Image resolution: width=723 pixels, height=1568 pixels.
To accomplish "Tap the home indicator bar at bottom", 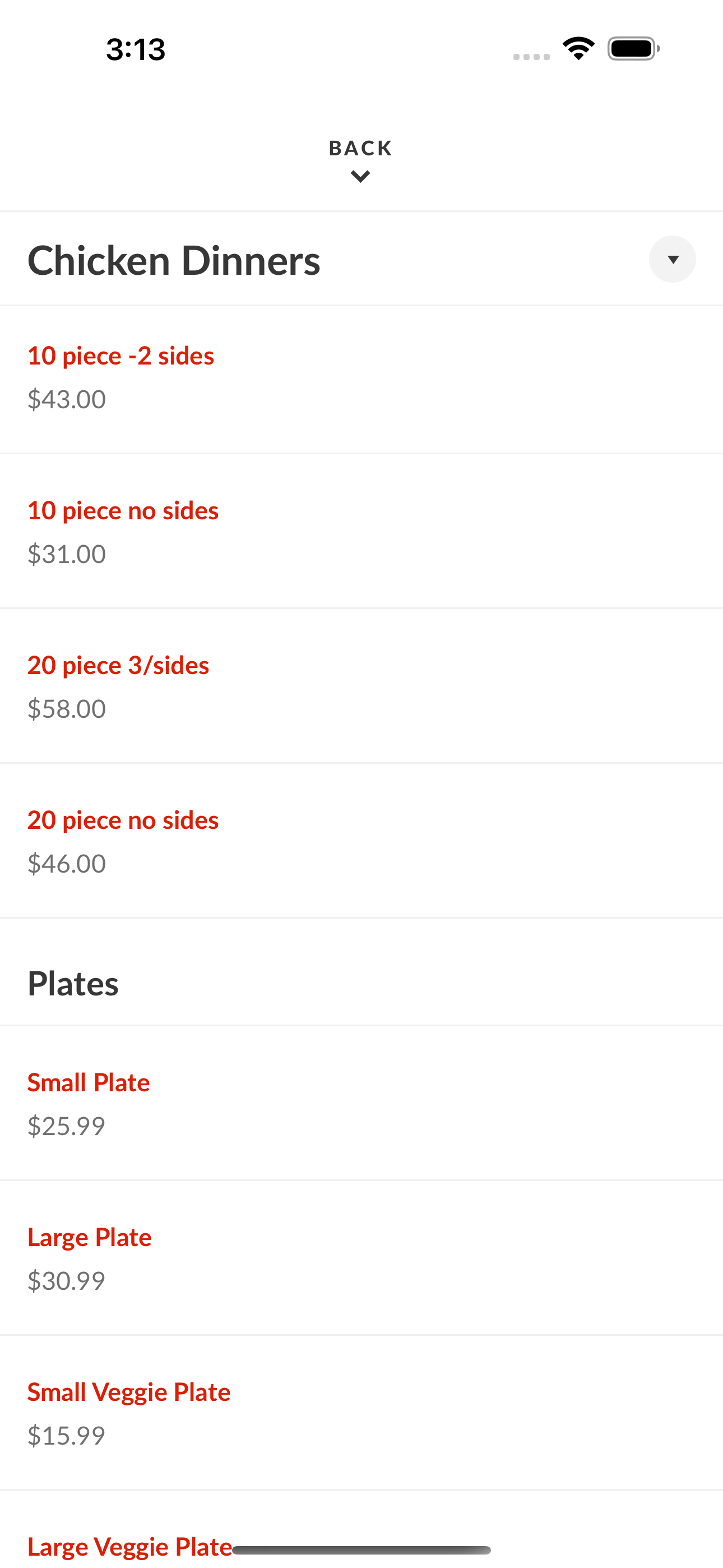I will pyautogui.click(x=361, y=1549).
